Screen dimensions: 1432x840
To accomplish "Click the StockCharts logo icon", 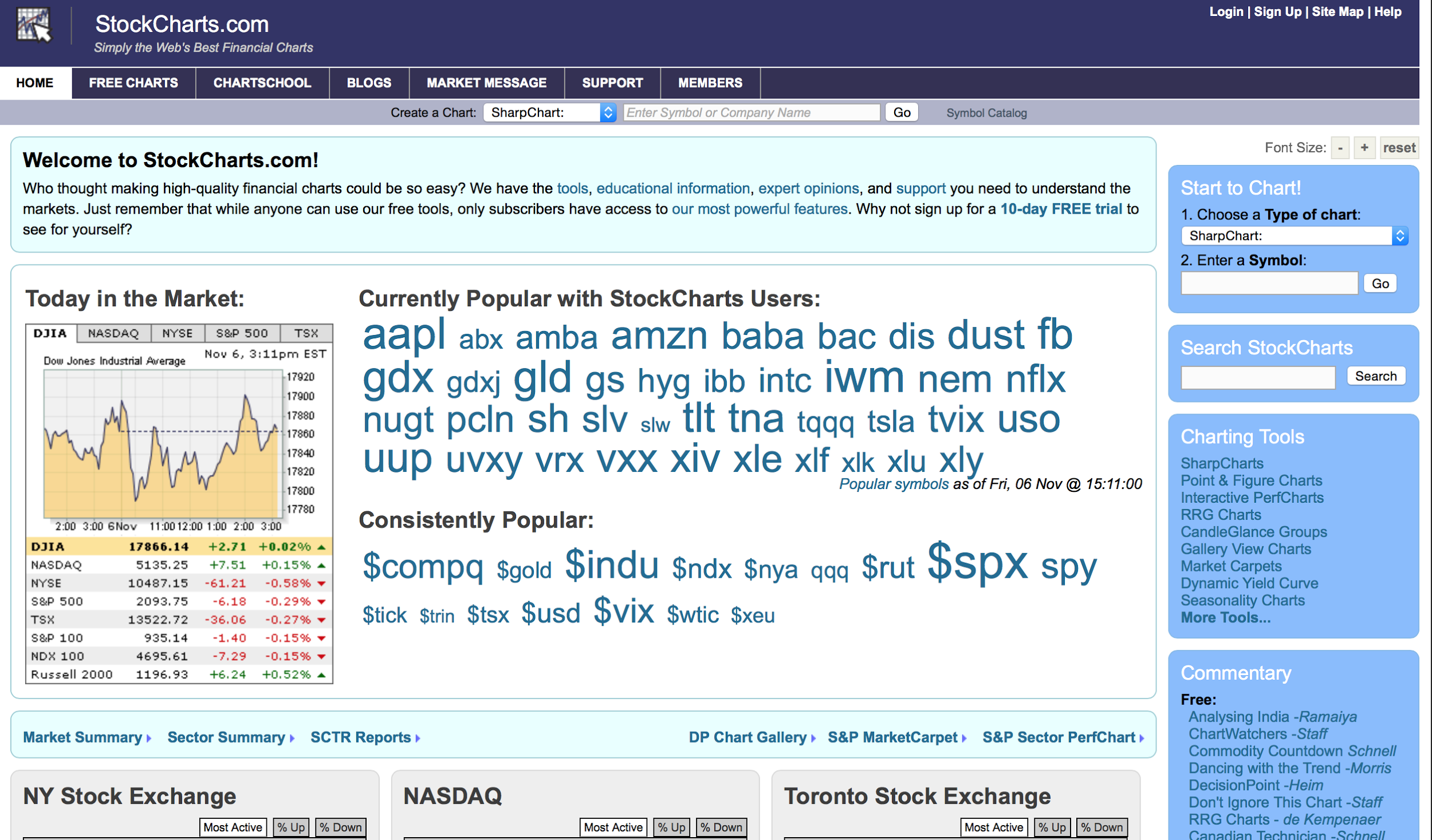I will [x=34, y=25].
